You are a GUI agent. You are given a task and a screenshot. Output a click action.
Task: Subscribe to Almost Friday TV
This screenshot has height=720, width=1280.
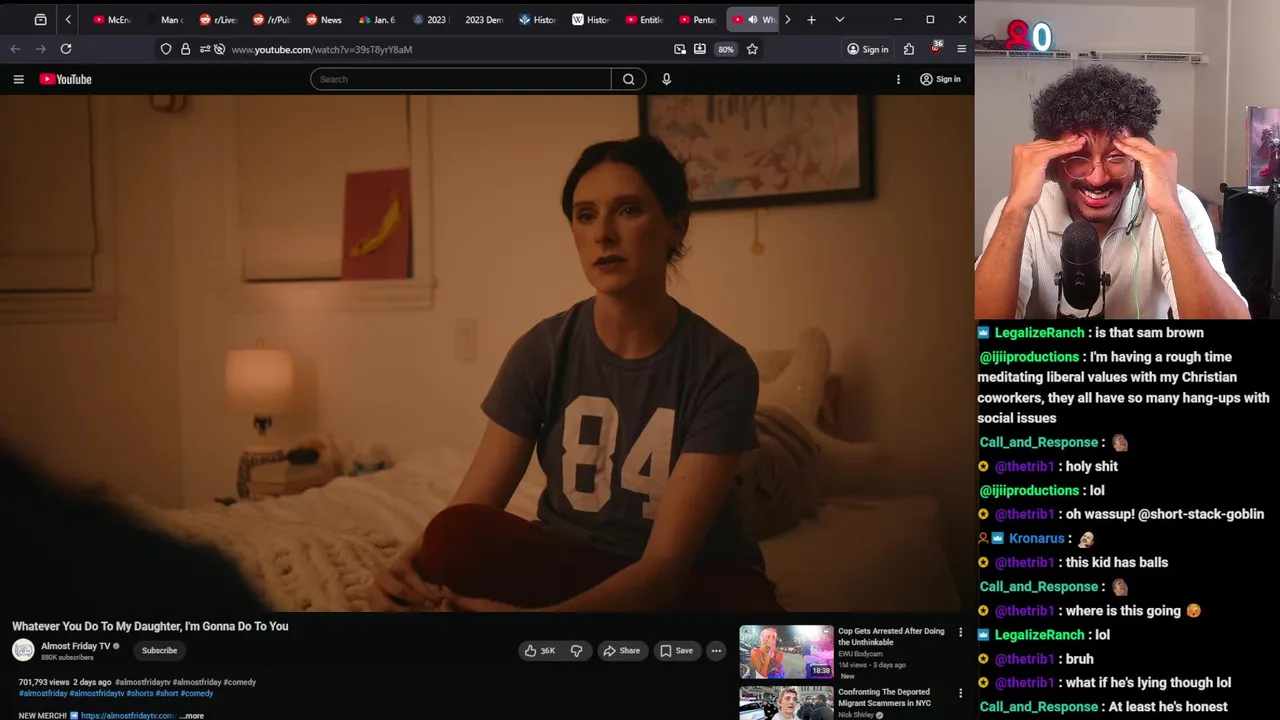pyautogui.click(x=159, y=651)
